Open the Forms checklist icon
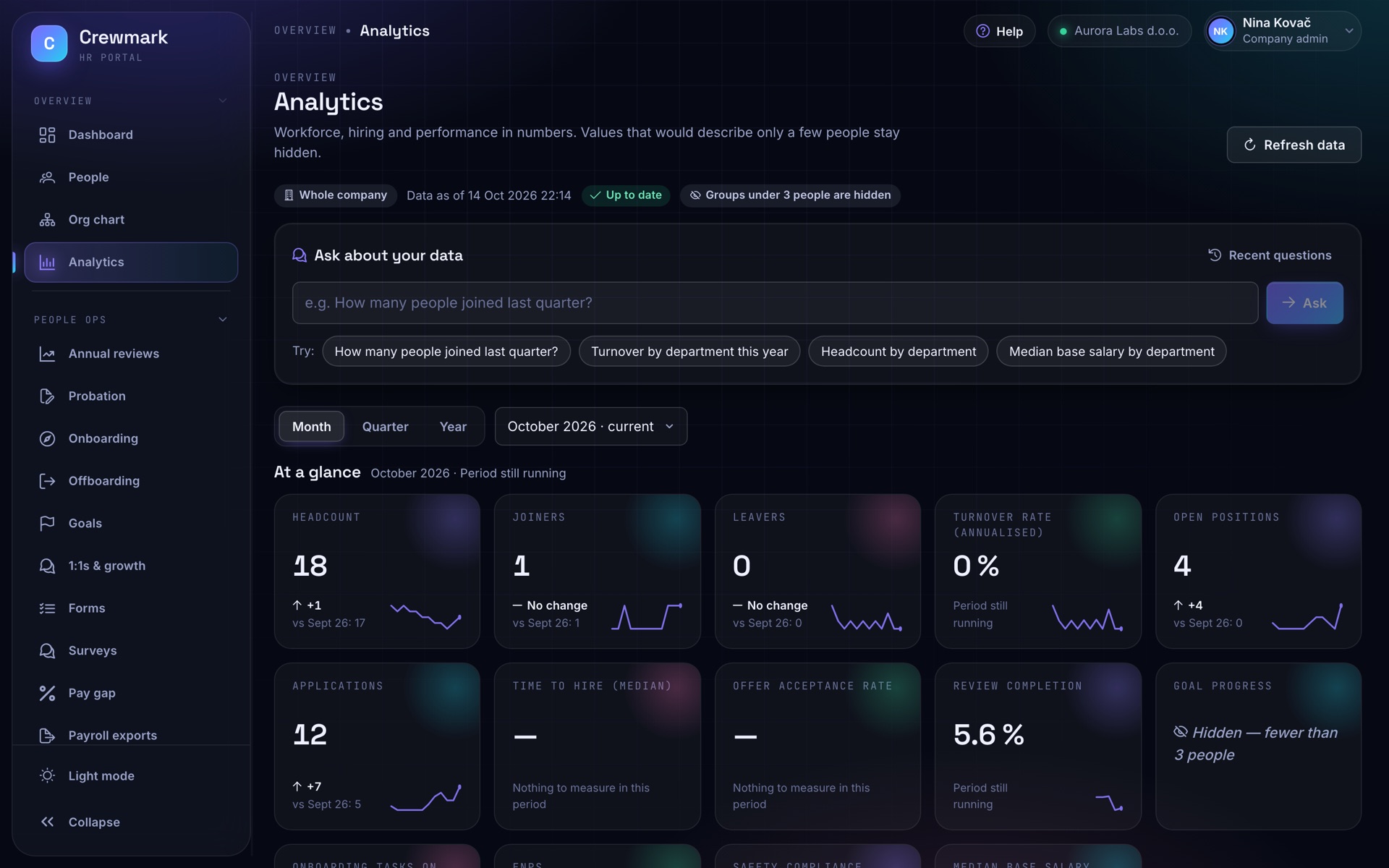The image size is (1389, 868). 47,608
